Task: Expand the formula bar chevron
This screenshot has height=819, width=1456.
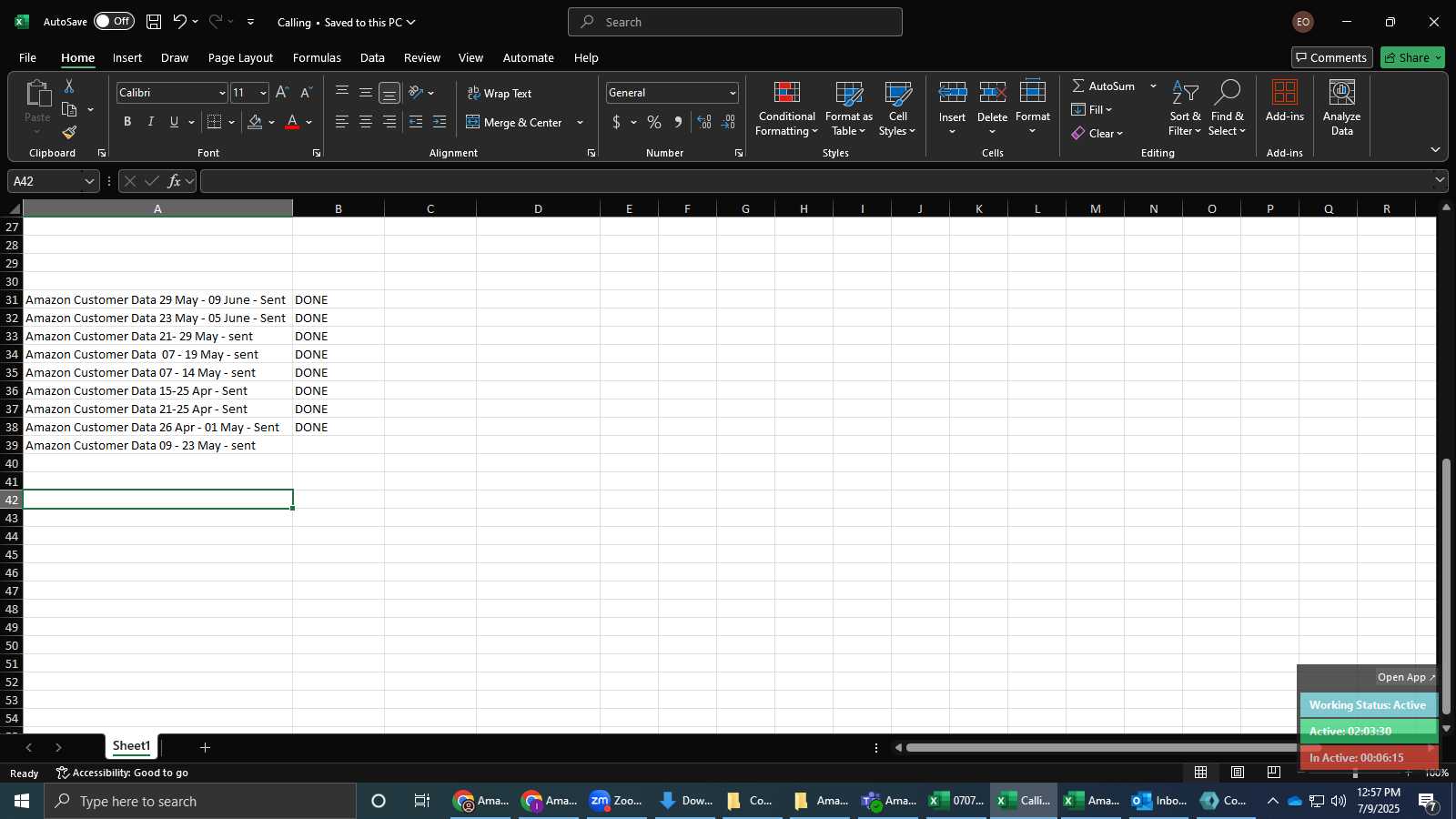Action: click(1439, 180)
